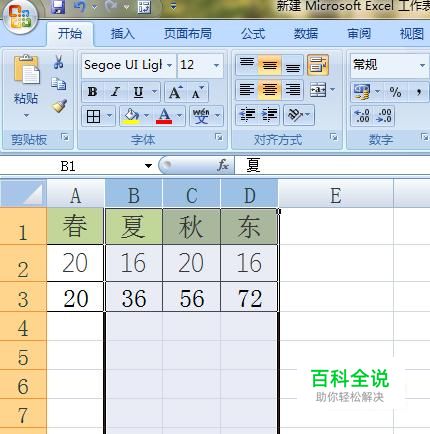Switch to the 页面布局 tab
Viewport: 430px width, 434px height.
point(188,33)
